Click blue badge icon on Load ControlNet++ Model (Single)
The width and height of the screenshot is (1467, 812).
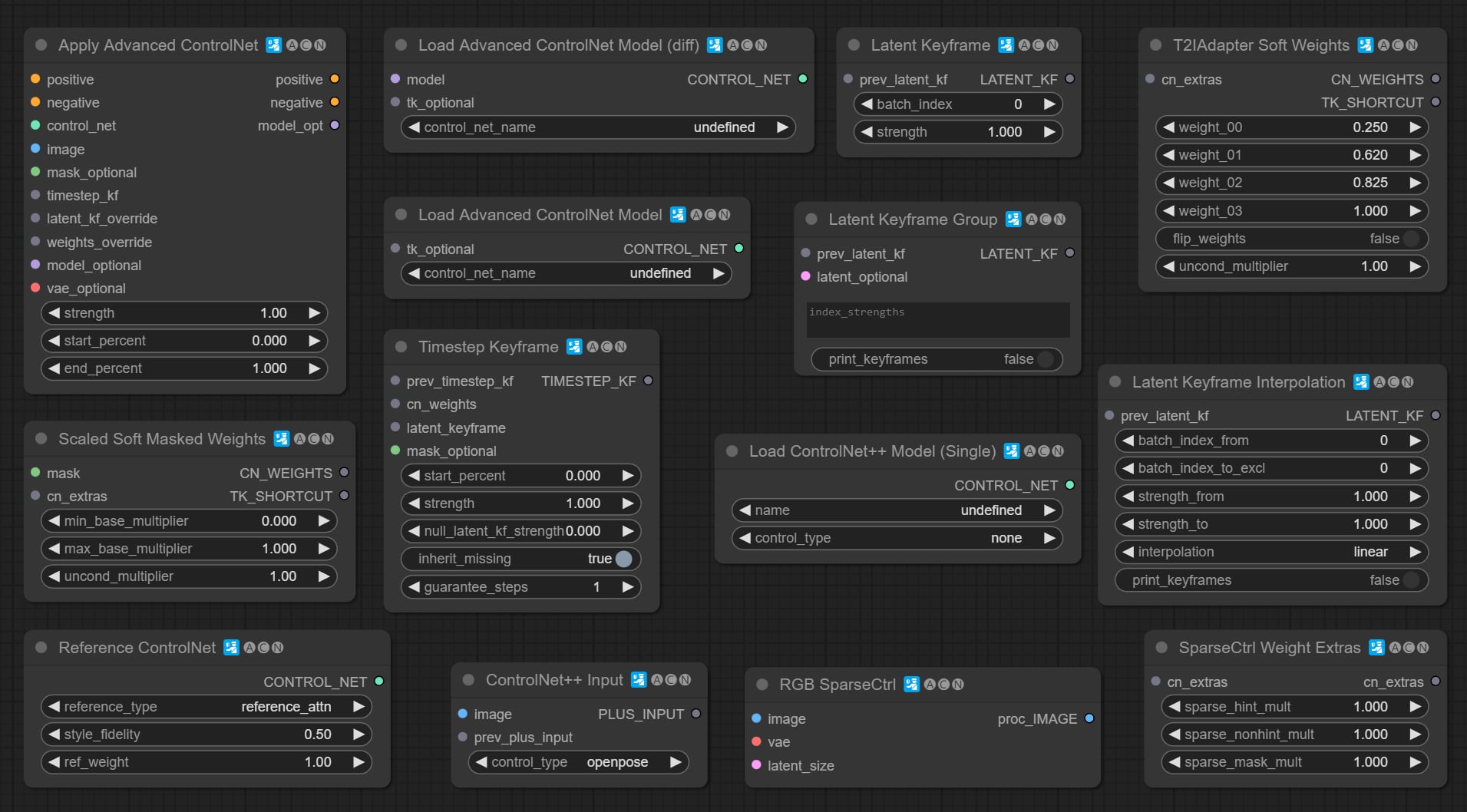point(1012,451)
